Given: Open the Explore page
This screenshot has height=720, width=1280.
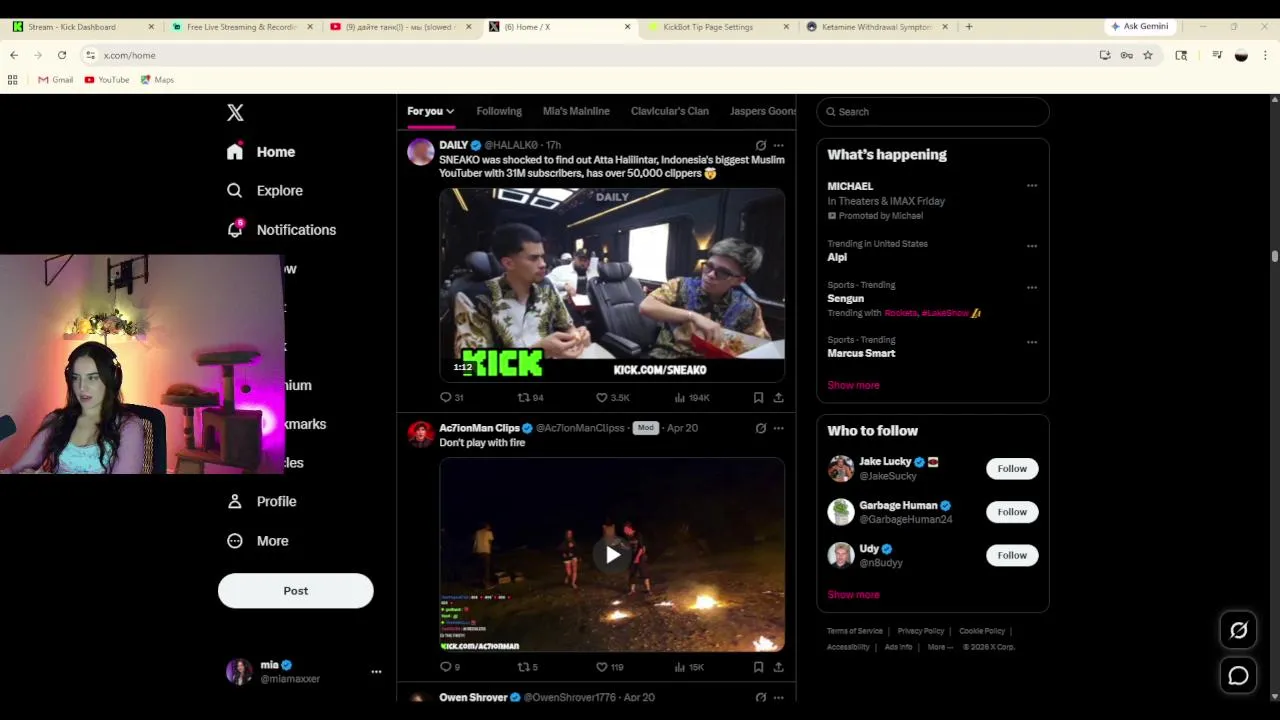Looking at the screenshot, I should click(x=264, y=190).
